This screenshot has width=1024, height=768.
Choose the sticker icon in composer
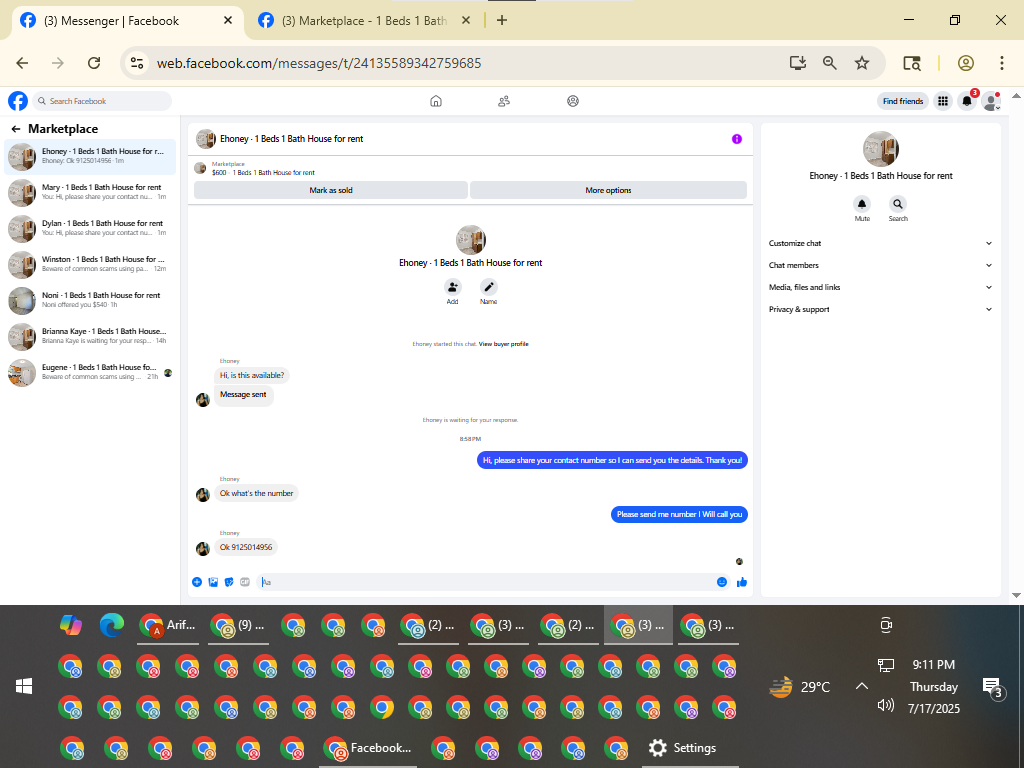[x=229, y=582]
